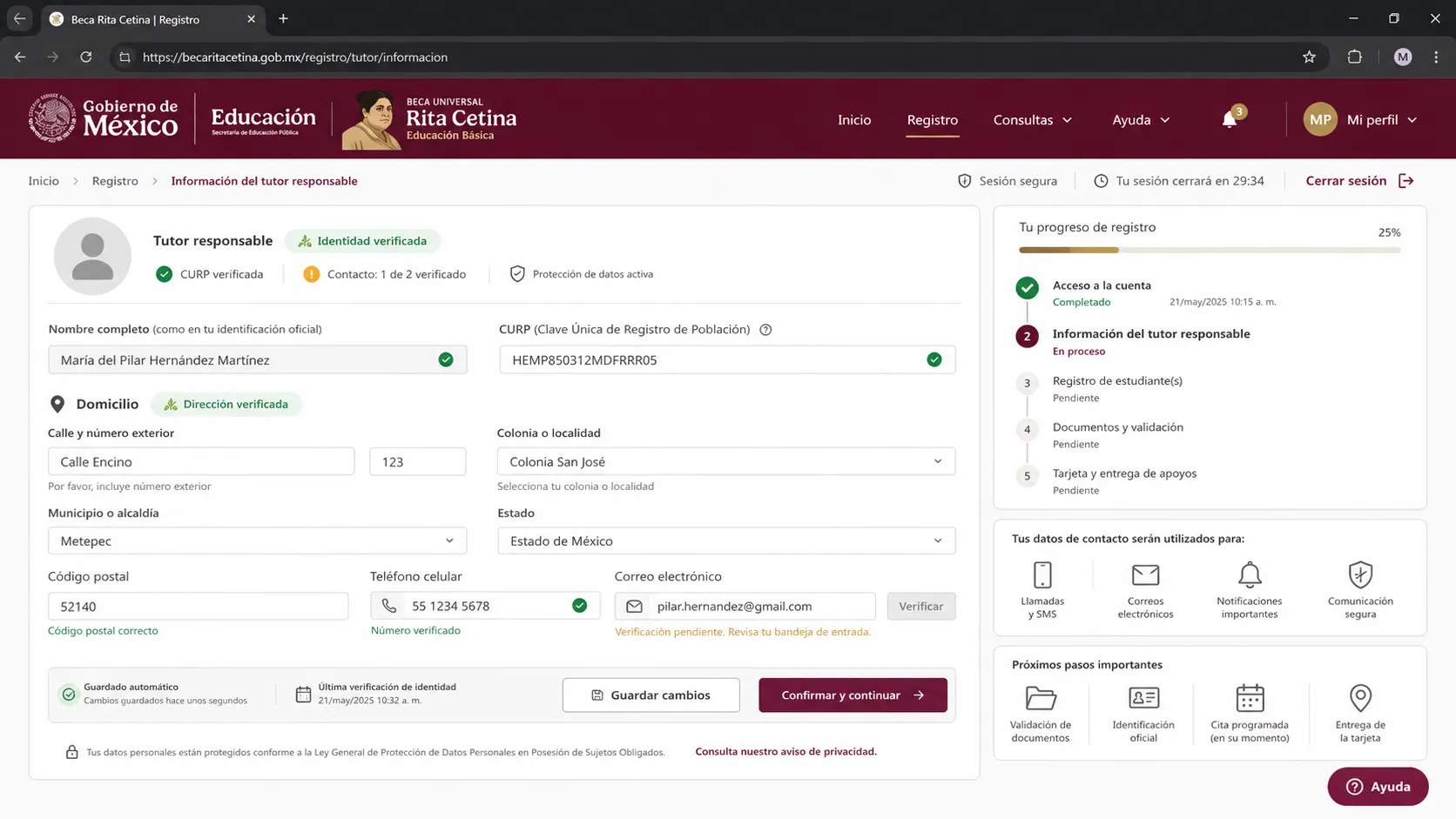Click the Calle Encino street field
Viewport: 1456px width, 819px height.
click(x=201, y=461)
